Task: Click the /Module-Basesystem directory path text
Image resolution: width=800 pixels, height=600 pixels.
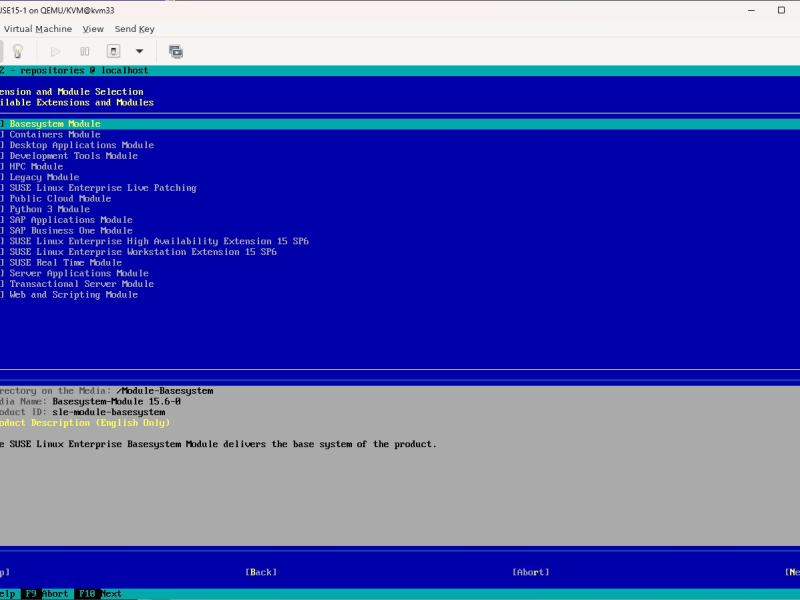Action: click(165, 391)
